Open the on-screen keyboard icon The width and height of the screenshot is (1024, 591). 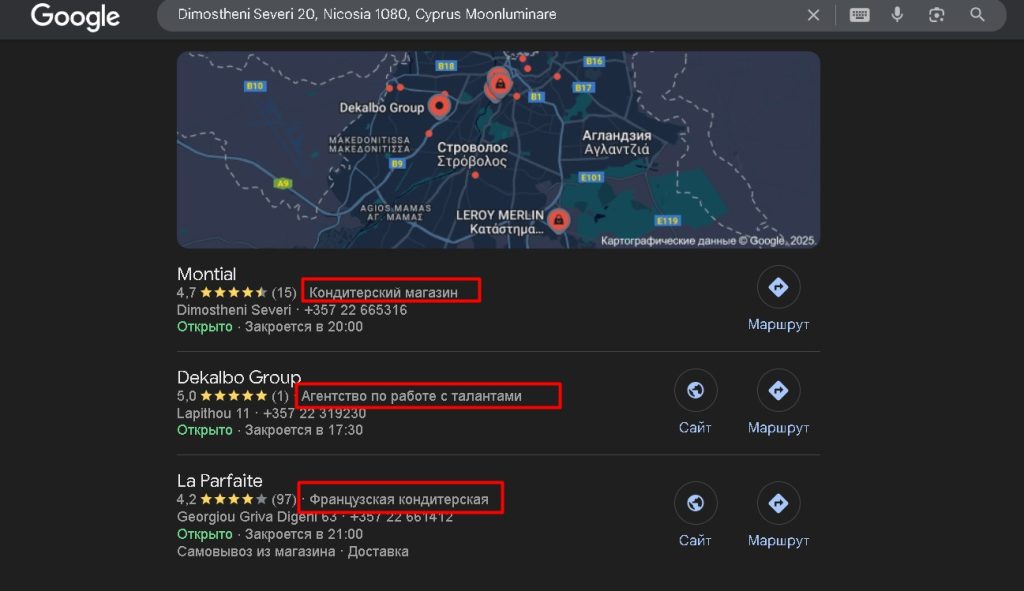858,15
